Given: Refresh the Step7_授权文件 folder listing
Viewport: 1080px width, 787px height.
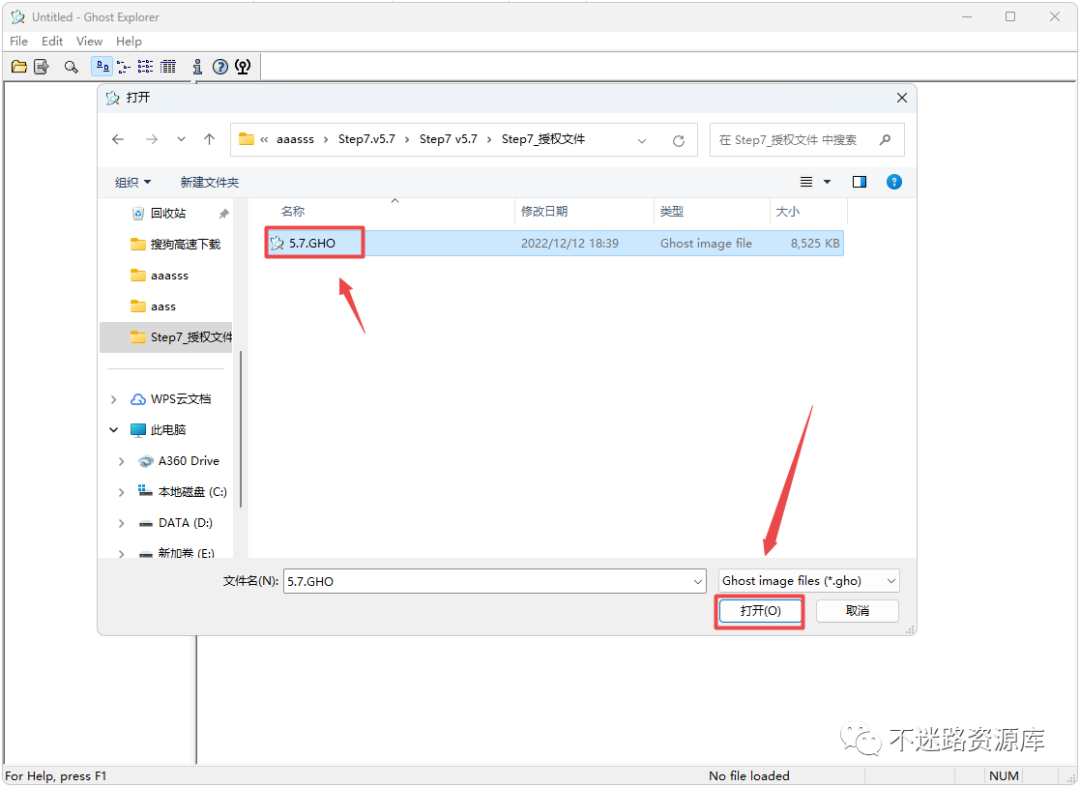Looking at the screenshot, I should 678,140.
